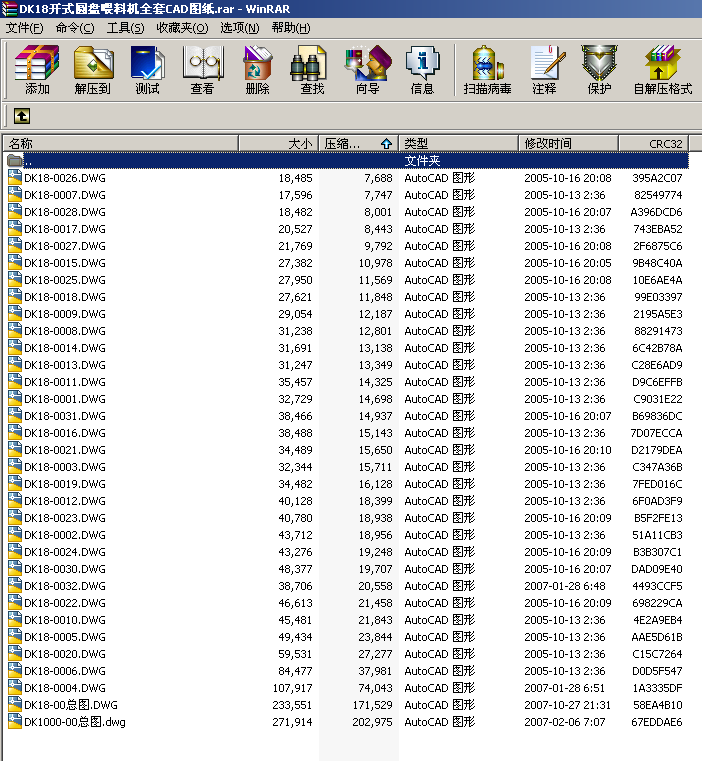The image size is (702, 761).
Task: Select file name DK18-0022.DWG
Action: [65, 603]
